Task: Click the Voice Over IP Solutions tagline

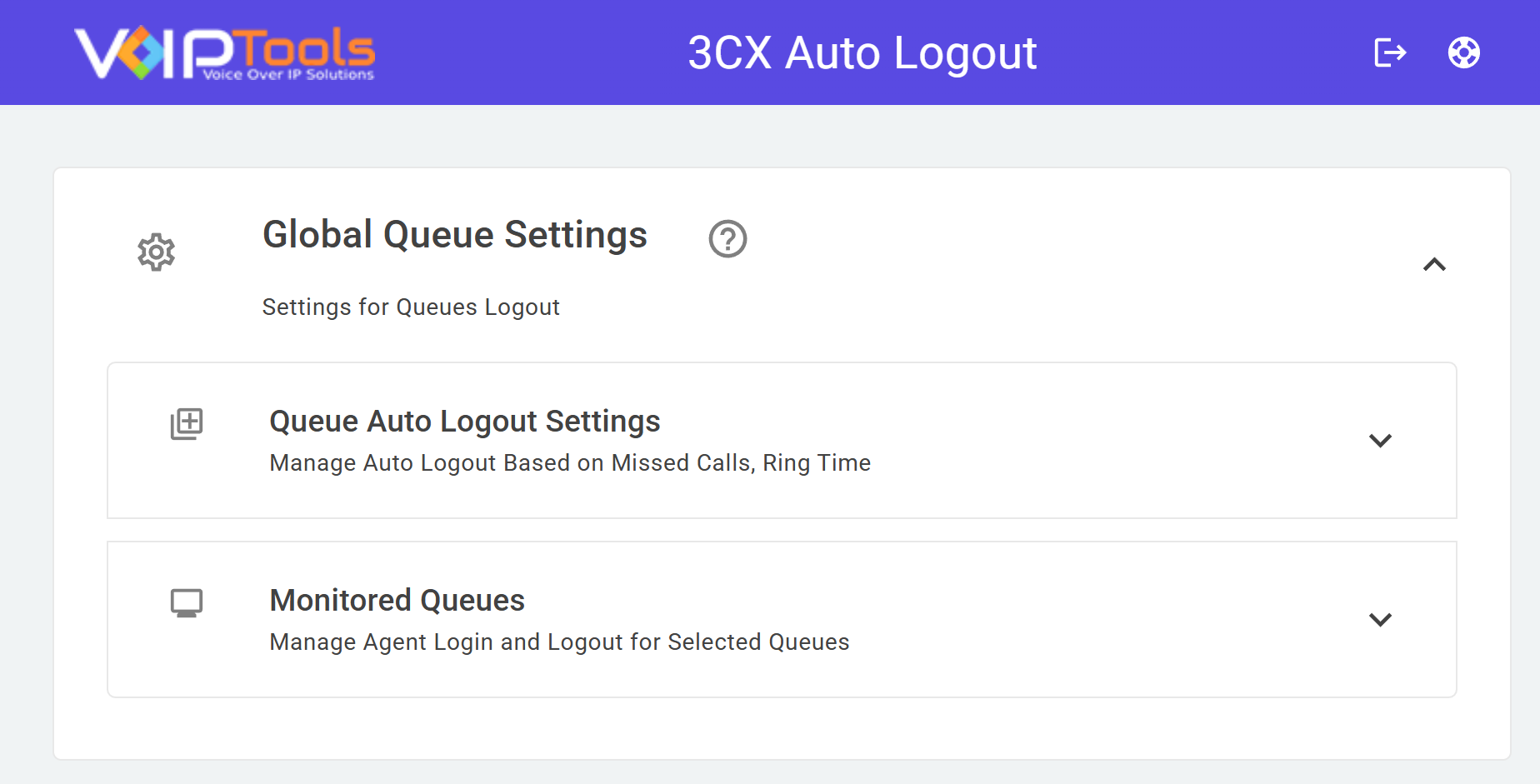Action: [x=288, y=75]
